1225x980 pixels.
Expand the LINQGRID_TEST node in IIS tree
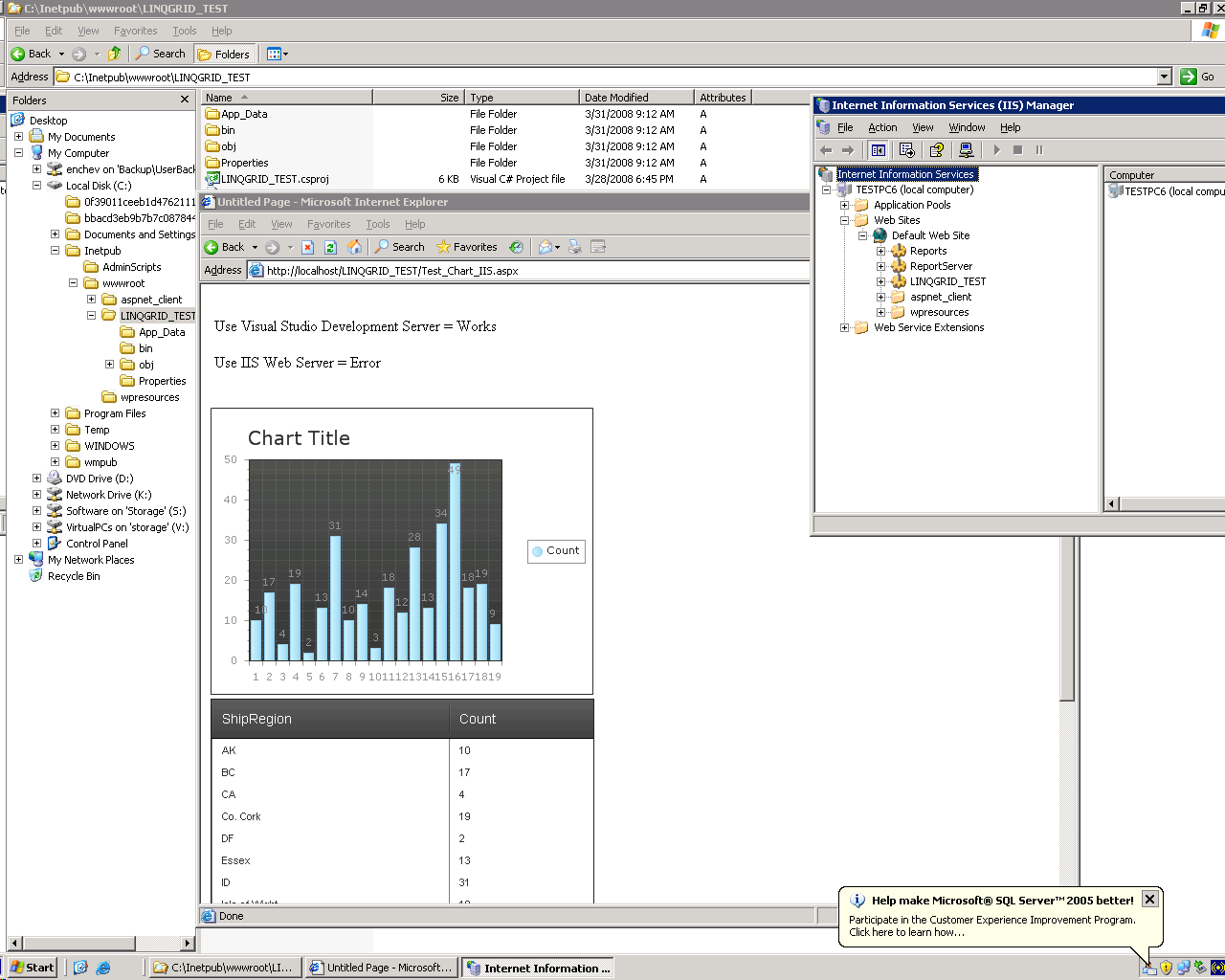tap(880, 281)
